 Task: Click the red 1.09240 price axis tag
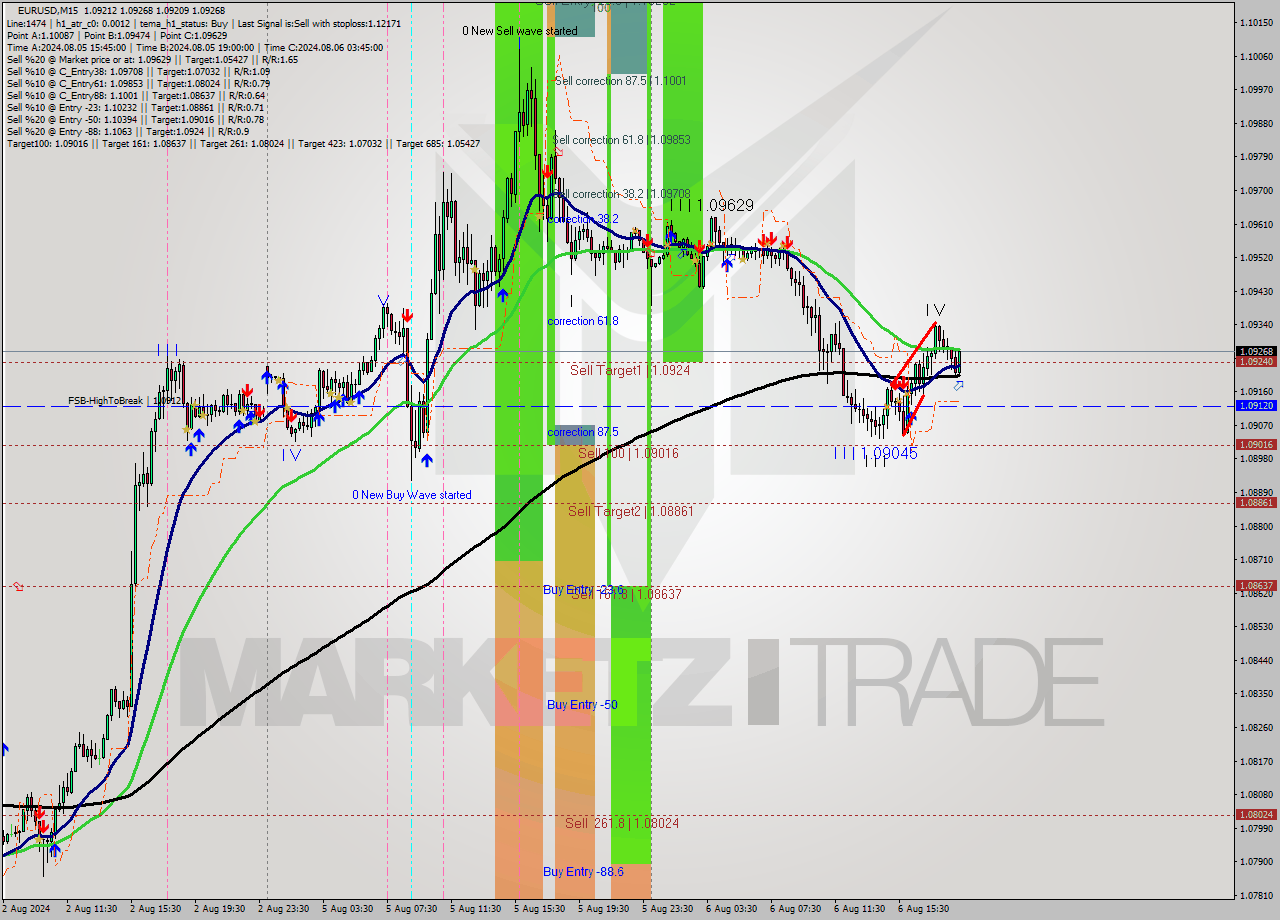(x=1256, y=362)
